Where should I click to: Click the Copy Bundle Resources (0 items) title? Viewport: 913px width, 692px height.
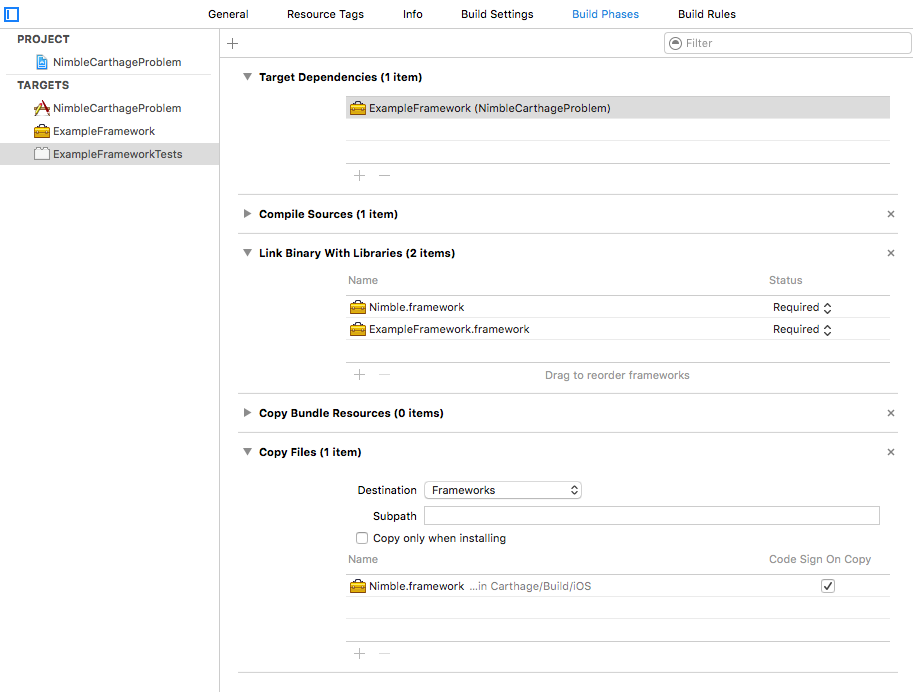point(351,413)
